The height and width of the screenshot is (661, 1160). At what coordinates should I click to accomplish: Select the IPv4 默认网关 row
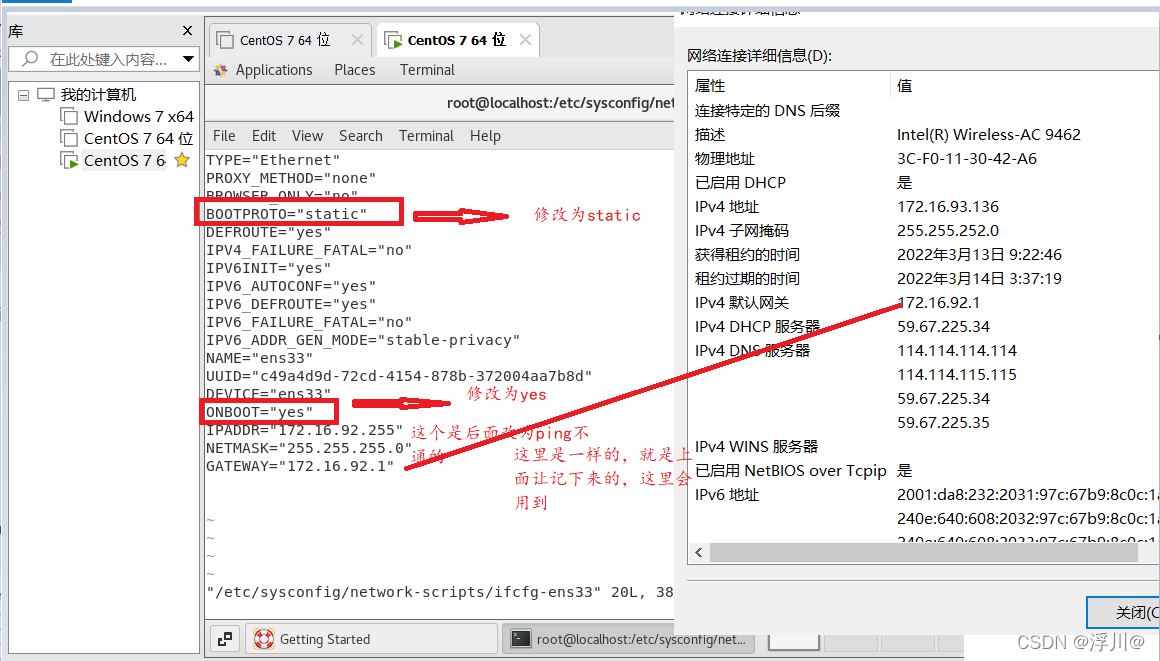(x=923, y=303)
